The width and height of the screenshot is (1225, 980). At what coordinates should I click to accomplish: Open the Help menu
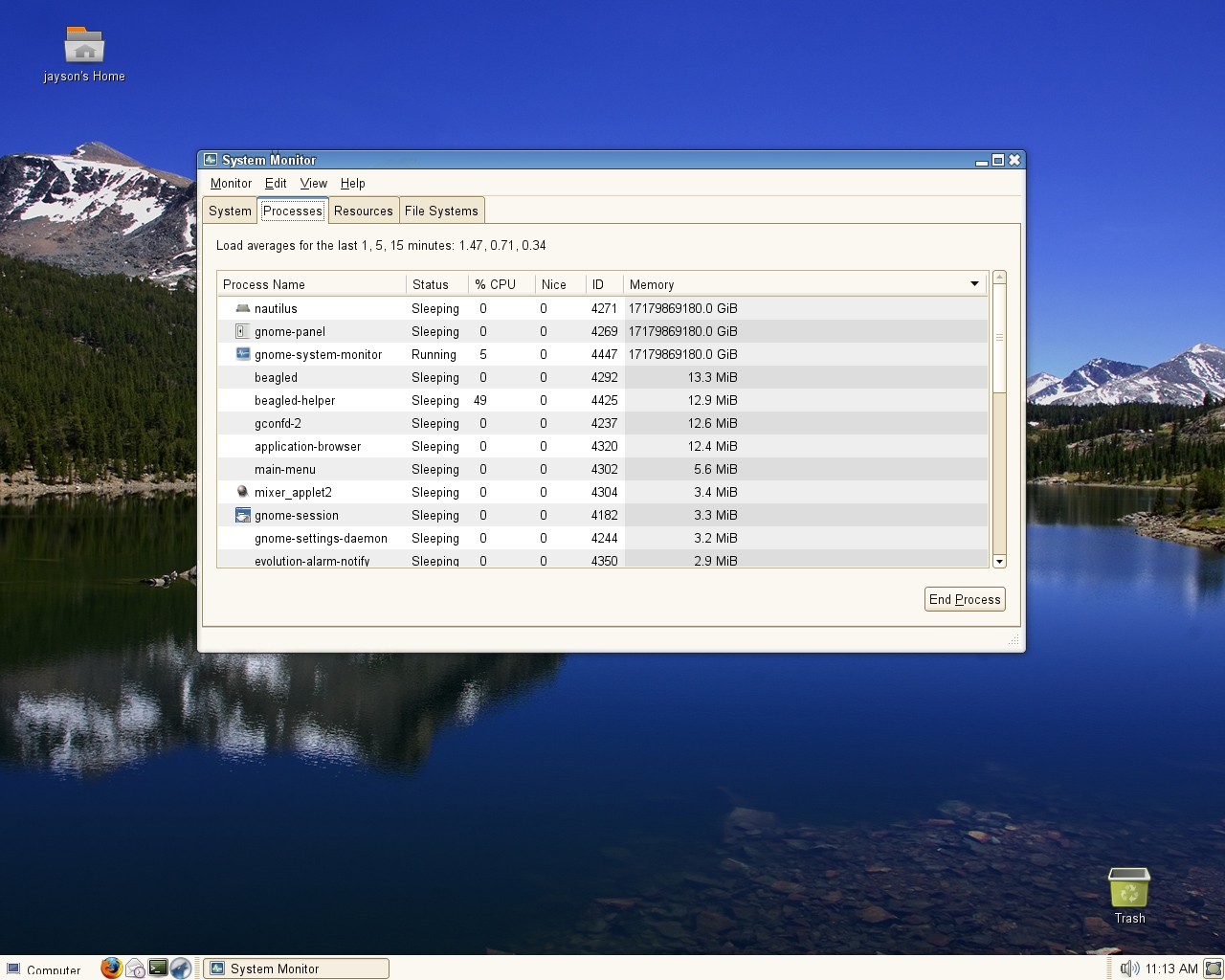point(352,183)
